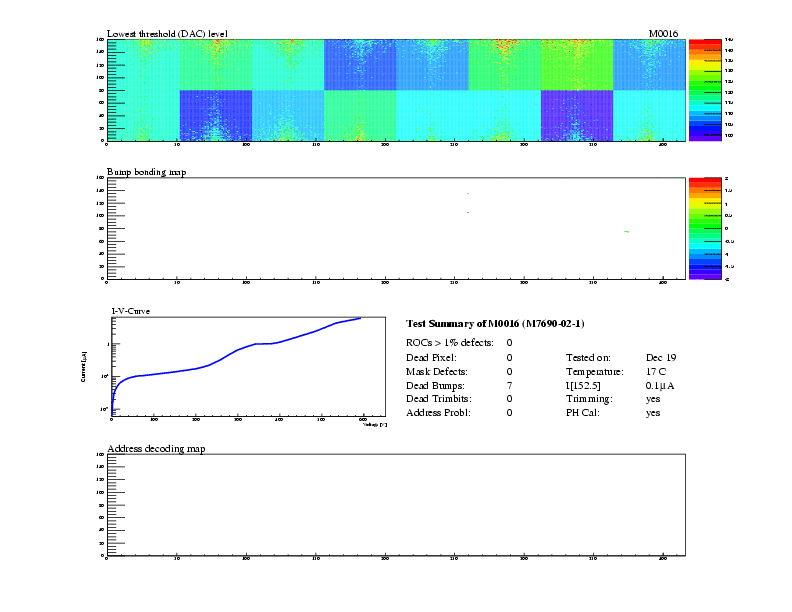The image size is (792, 612).
Task: Click the 'Mask Defects:' label
Action: [436, 372]
